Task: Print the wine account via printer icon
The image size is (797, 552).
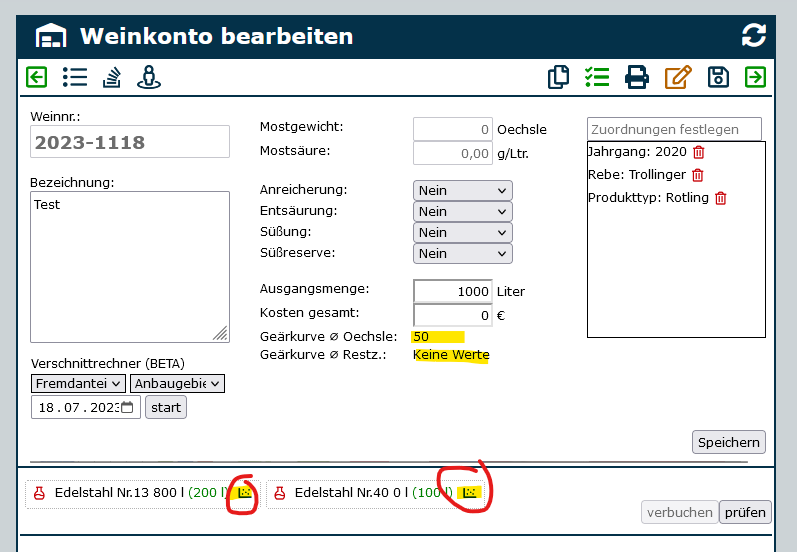Action: (x=637, y=77)
